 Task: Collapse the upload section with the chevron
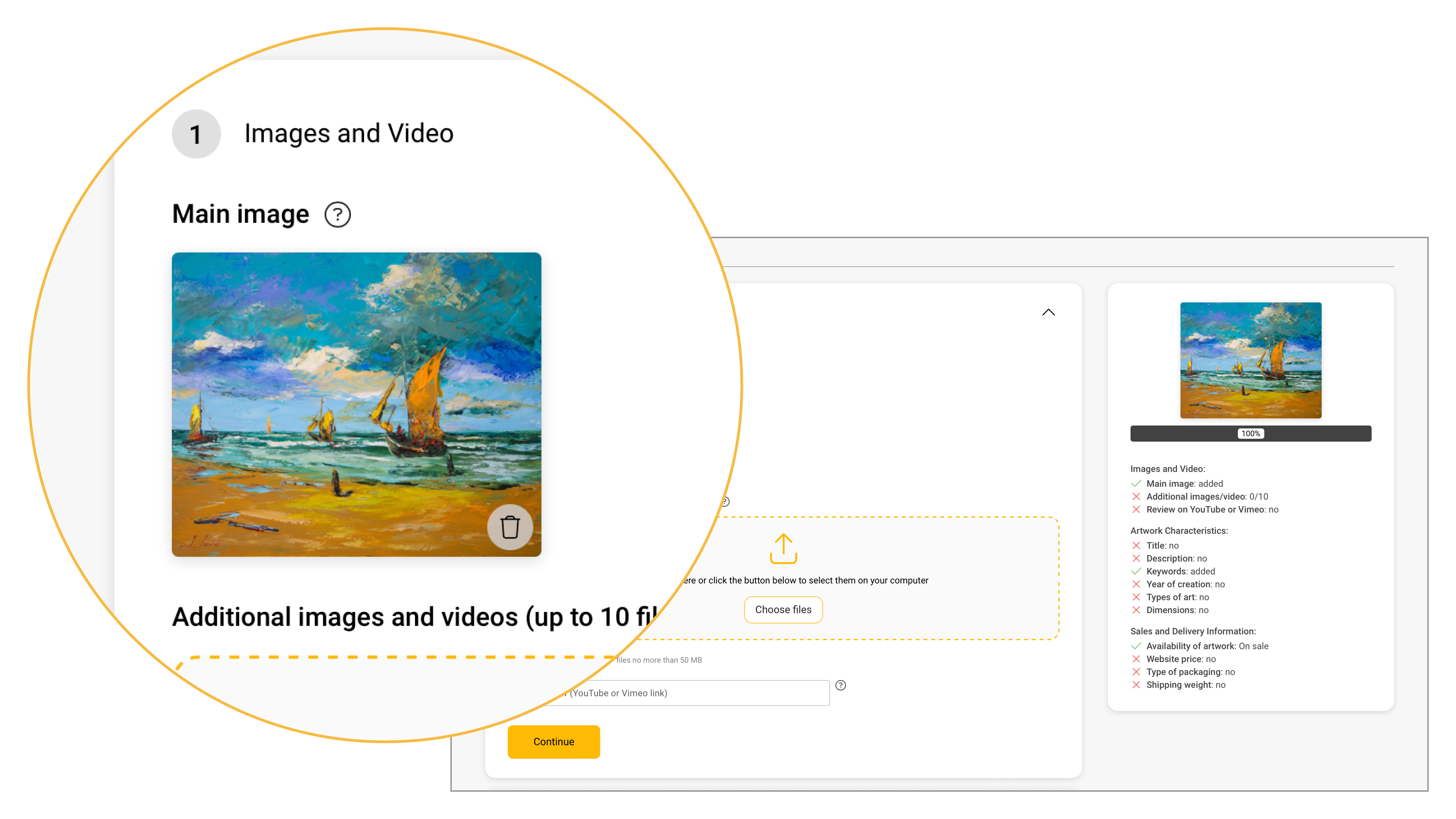pos(1049,312)
